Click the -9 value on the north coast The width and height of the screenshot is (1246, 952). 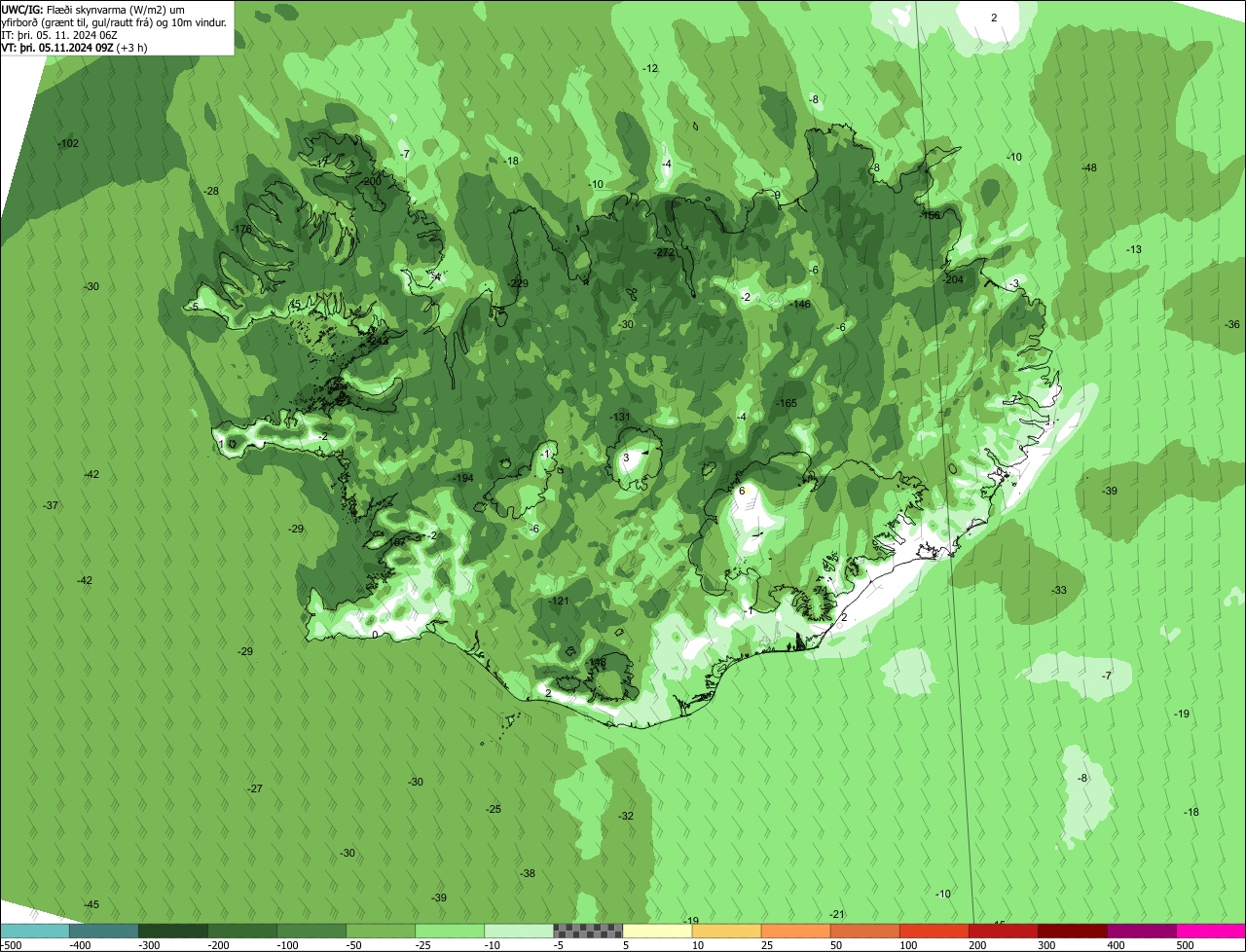point(776,196)
